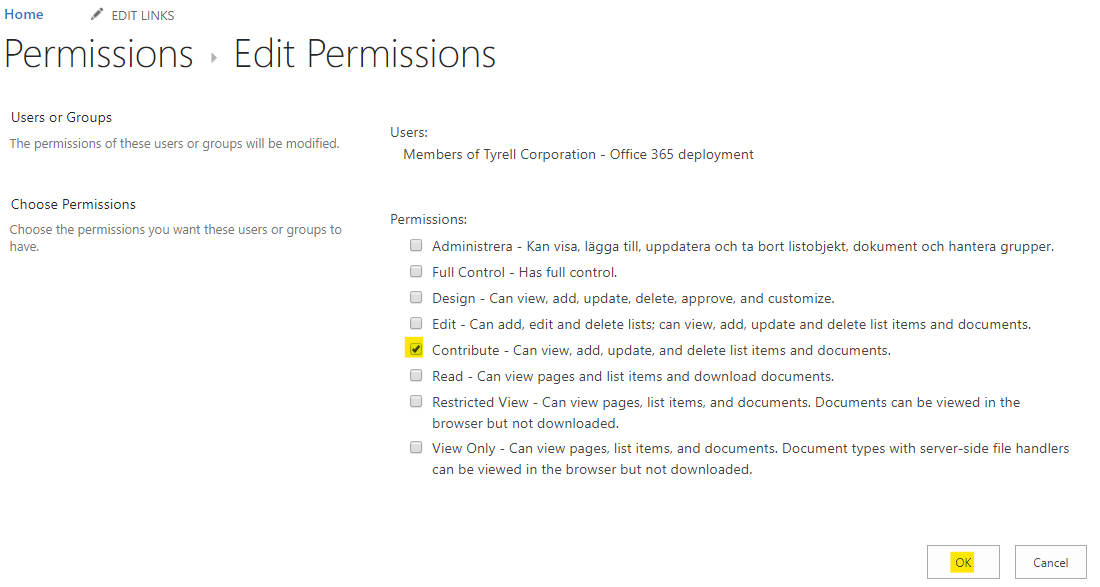This screenshot has width=1100, height=587.
Task: Click the EDIT LINKS pencil icon
Action: (x=96, y=14)
